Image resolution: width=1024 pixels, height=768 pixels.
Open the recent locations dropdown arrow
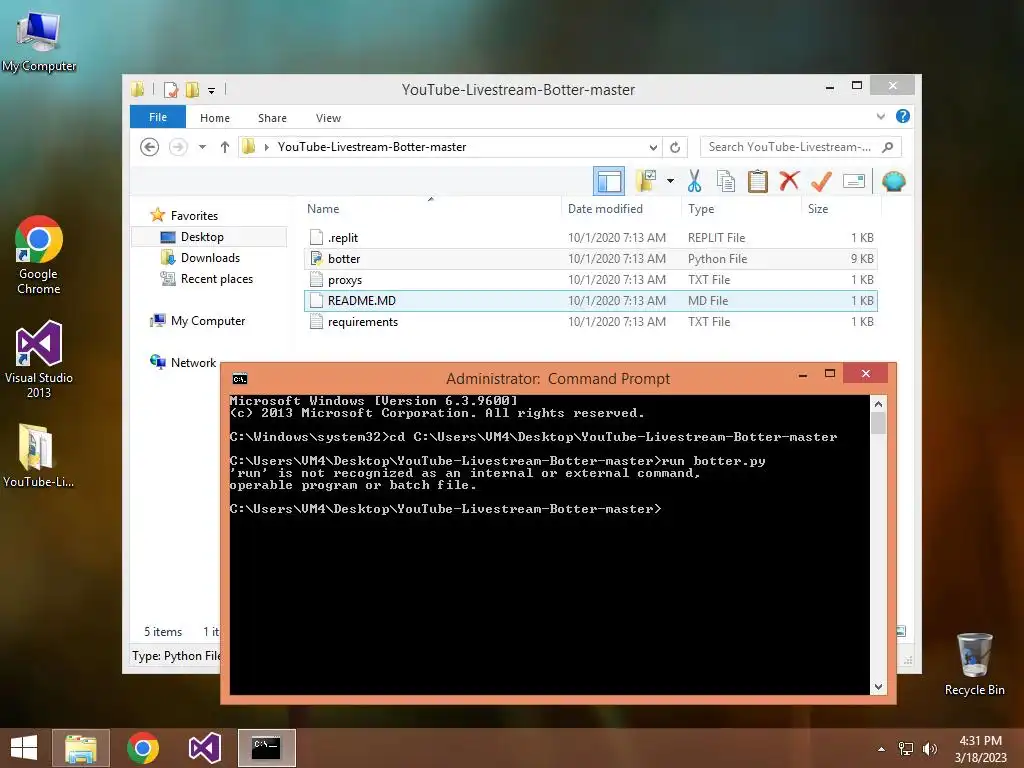pyautogui.click(x=202, y=147)
